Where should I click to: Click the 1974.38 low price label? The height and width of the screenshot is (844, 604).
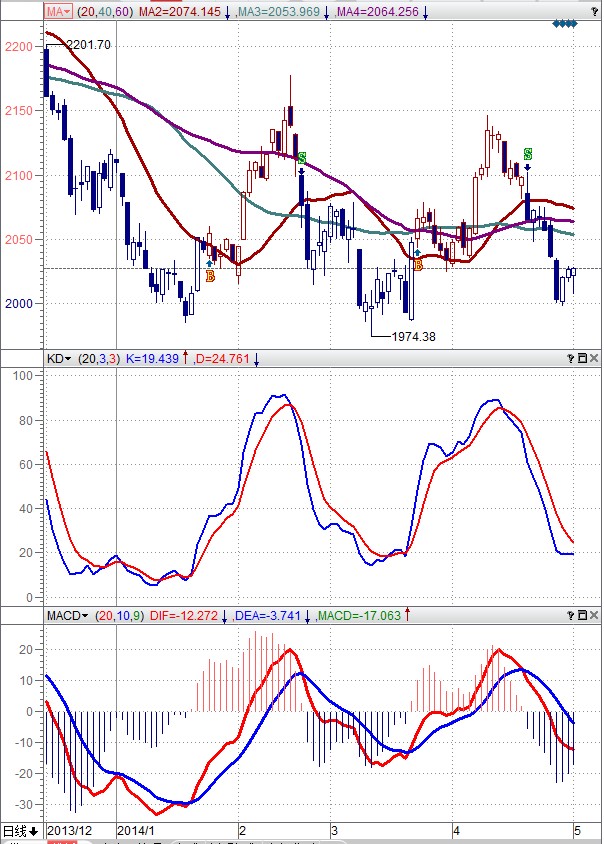coord(413,336)
